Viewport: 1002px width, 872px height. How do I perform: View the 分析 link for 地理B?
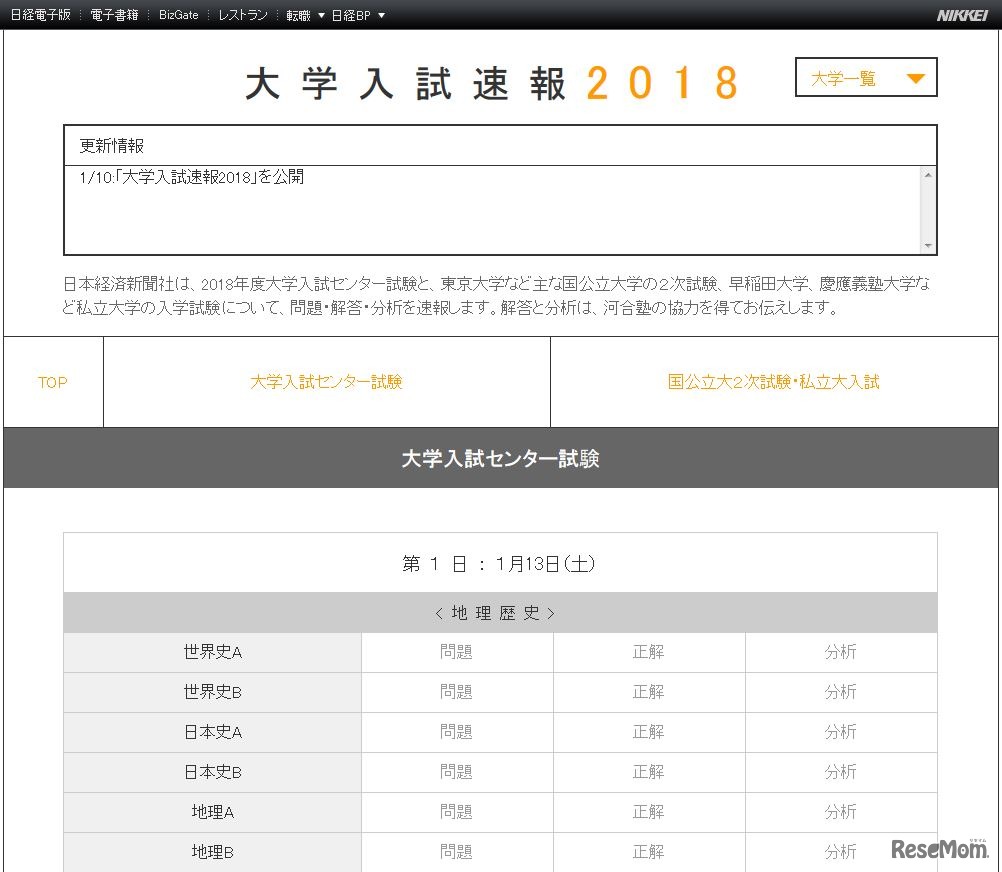(841, 851)
